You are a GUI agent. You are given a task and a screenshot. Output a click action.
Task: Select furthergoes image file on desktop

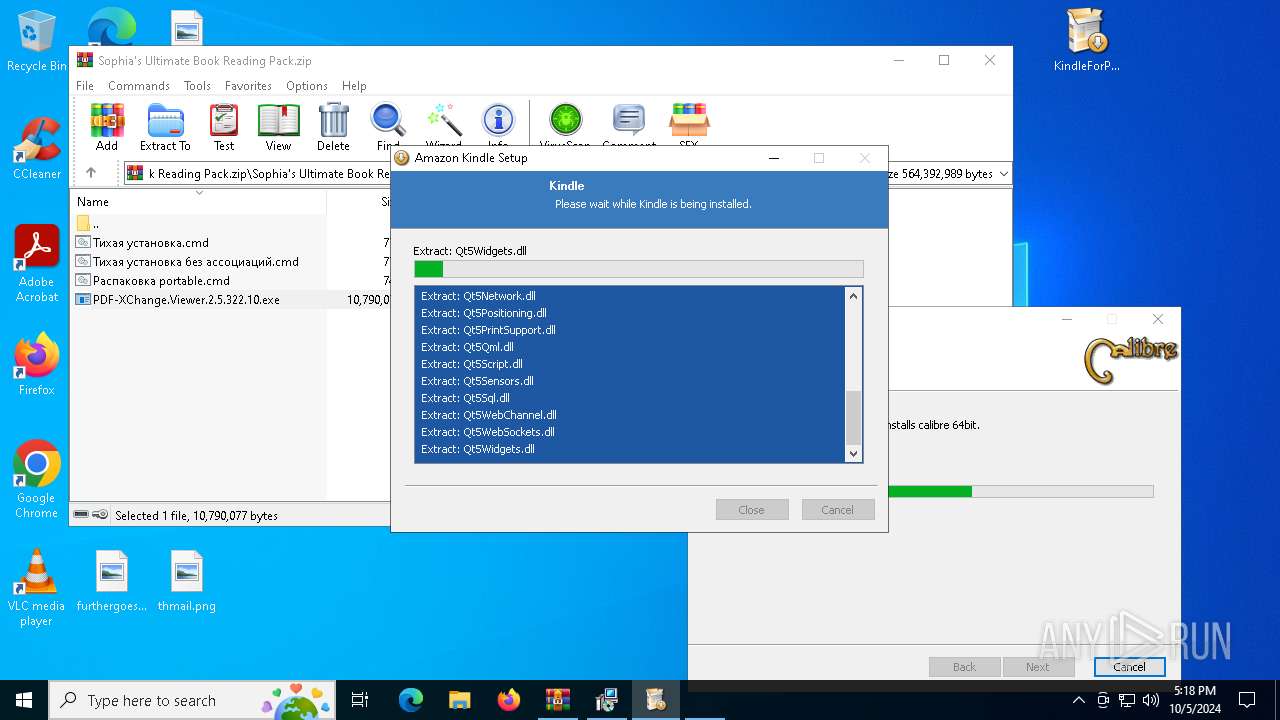(x=112, y=581)
